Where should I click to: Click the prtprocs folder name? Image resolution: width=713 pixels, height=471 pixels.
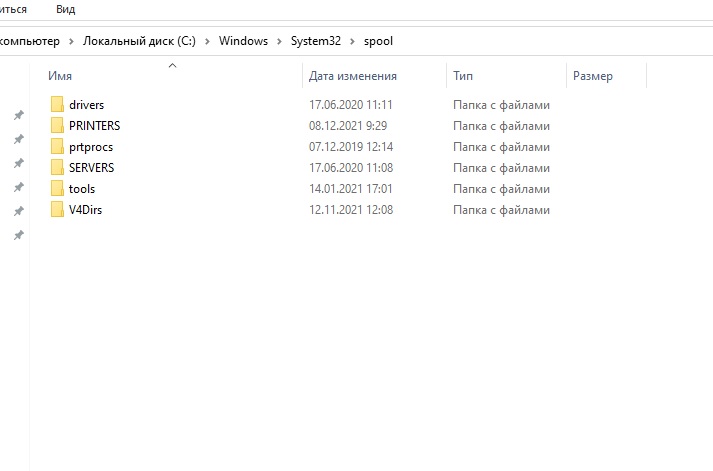pyautogui.click(x=91, y=147)
